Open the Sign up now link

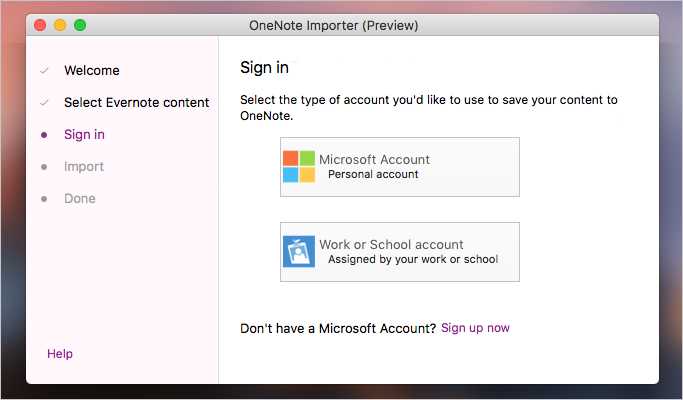pos(475,328)
